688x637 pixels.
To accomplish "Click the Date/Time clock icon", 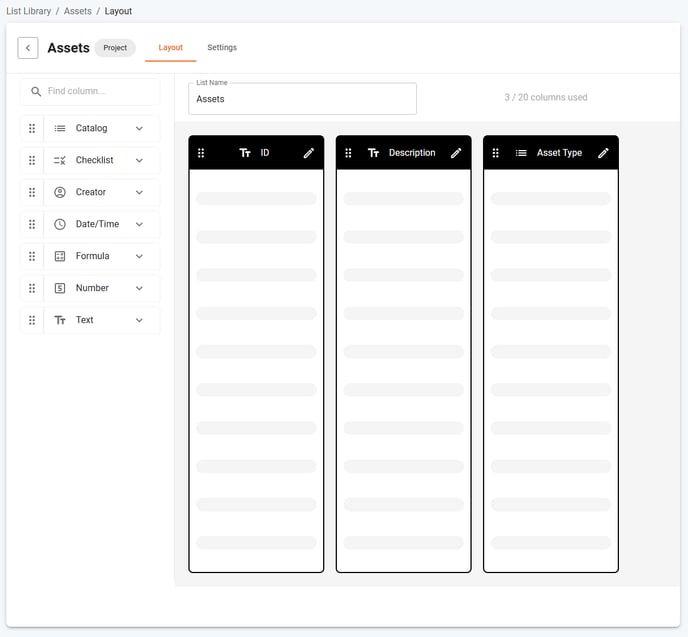I will click(x=60, y=225).
